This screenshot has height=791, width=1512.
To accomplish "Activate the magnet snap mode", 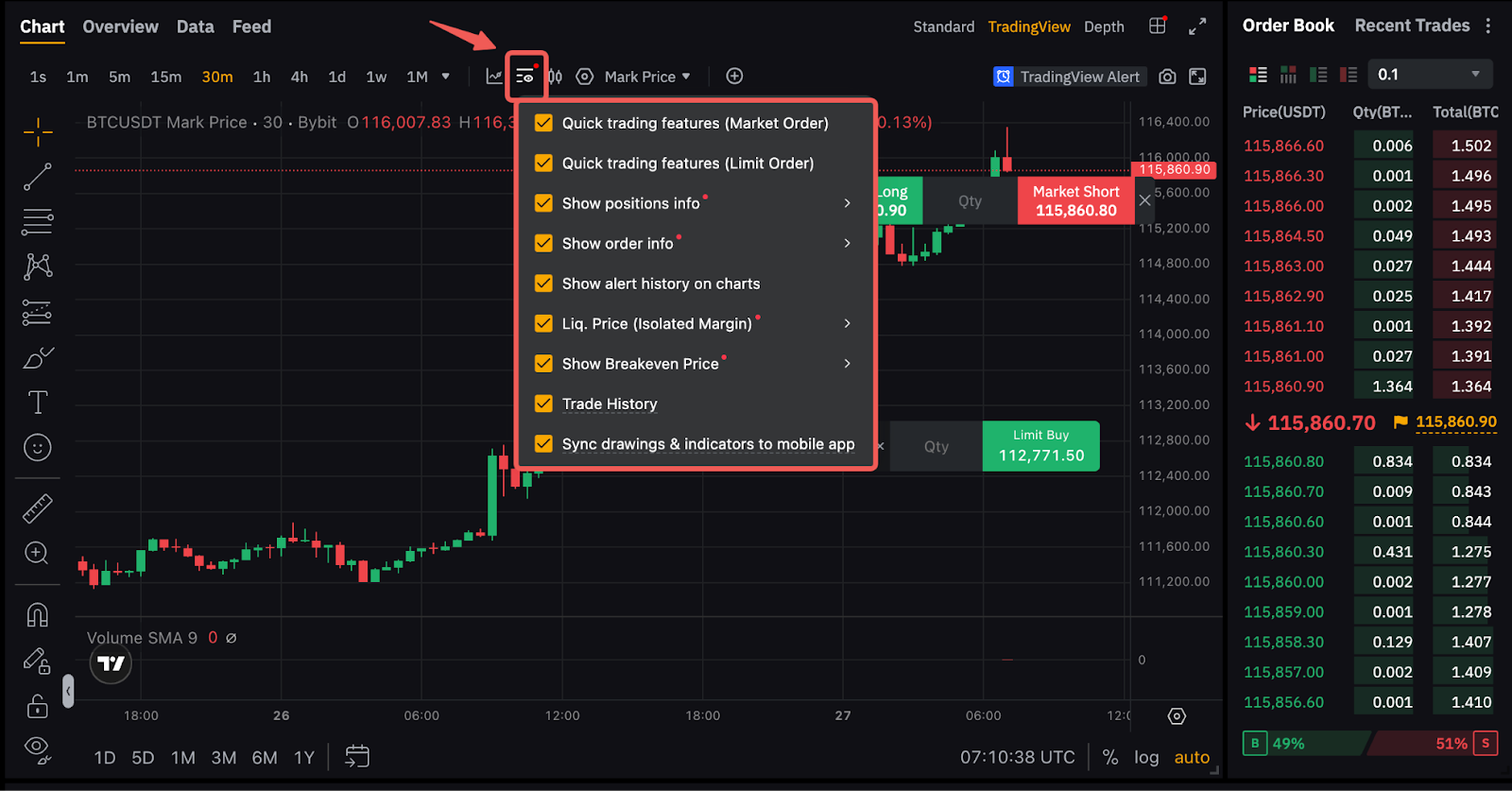I will 38,615.
